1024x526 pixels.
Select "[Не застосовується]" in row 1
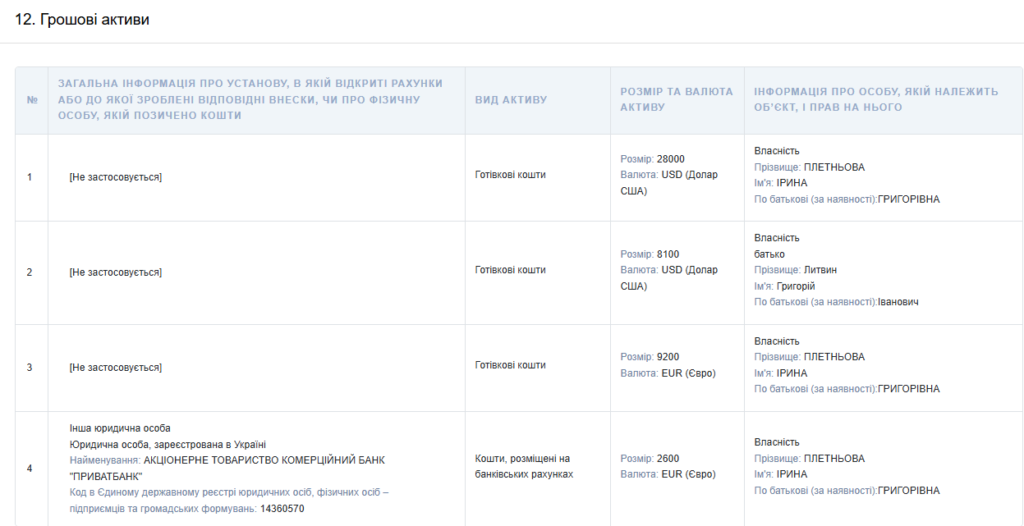tap(115, 177)
